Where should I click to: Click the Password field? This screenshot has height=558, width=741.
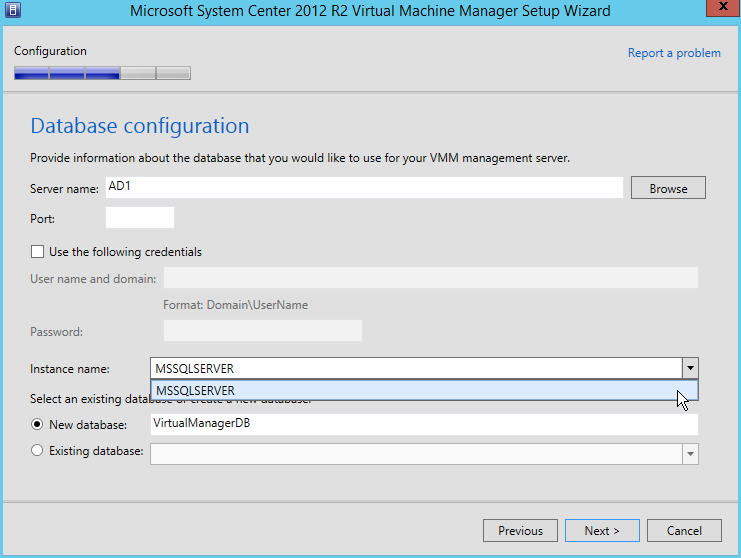pos(262,331)
